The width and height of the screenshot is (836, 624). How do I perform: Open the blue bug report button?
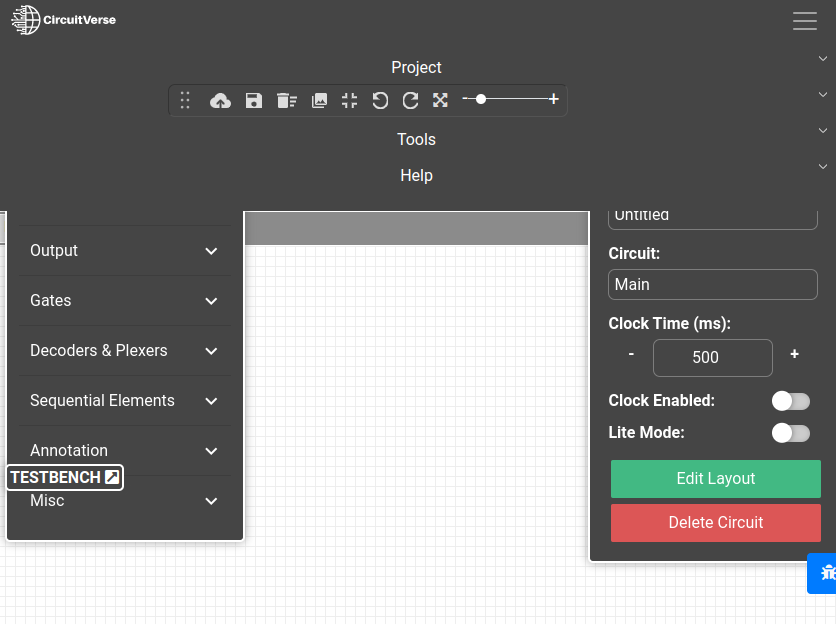click(824, 573)
